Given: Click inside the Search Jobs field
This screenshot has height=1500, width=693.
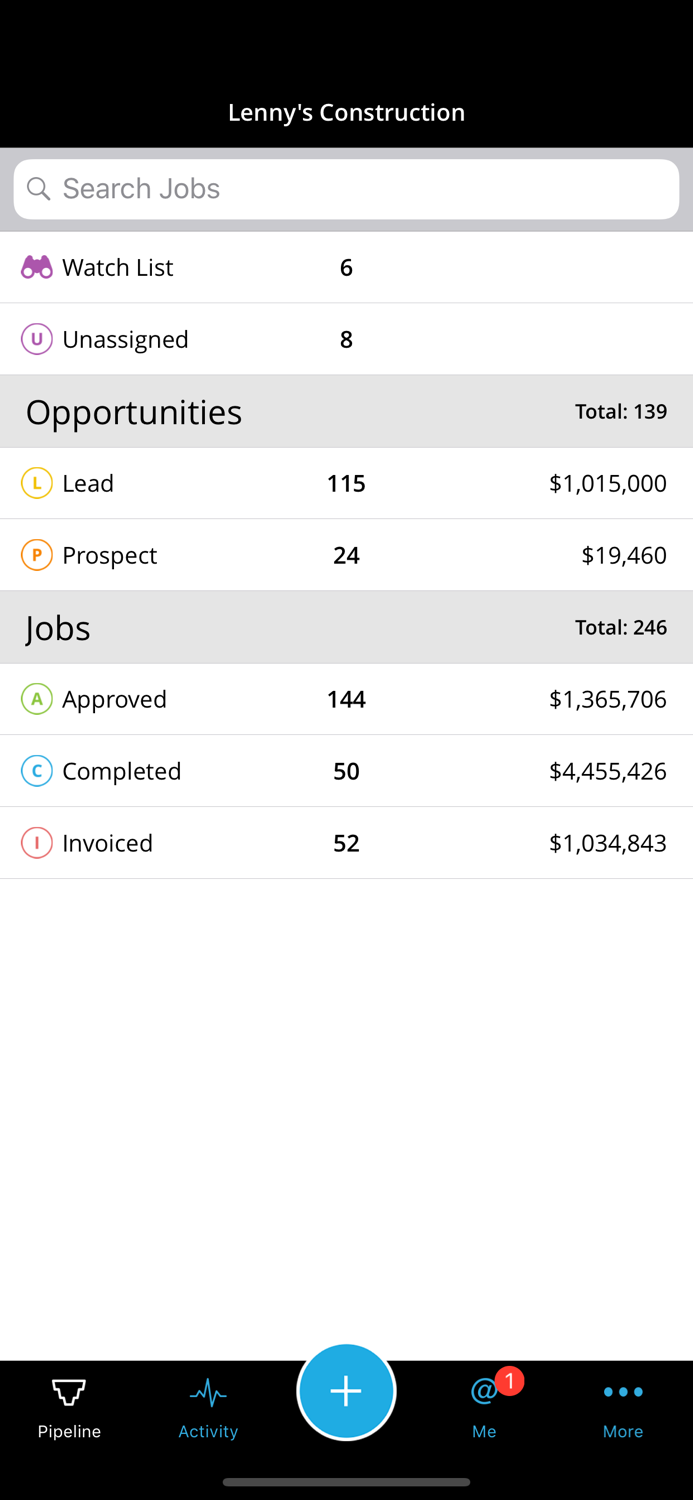Looking at the screenshot, I should (346, 188).
